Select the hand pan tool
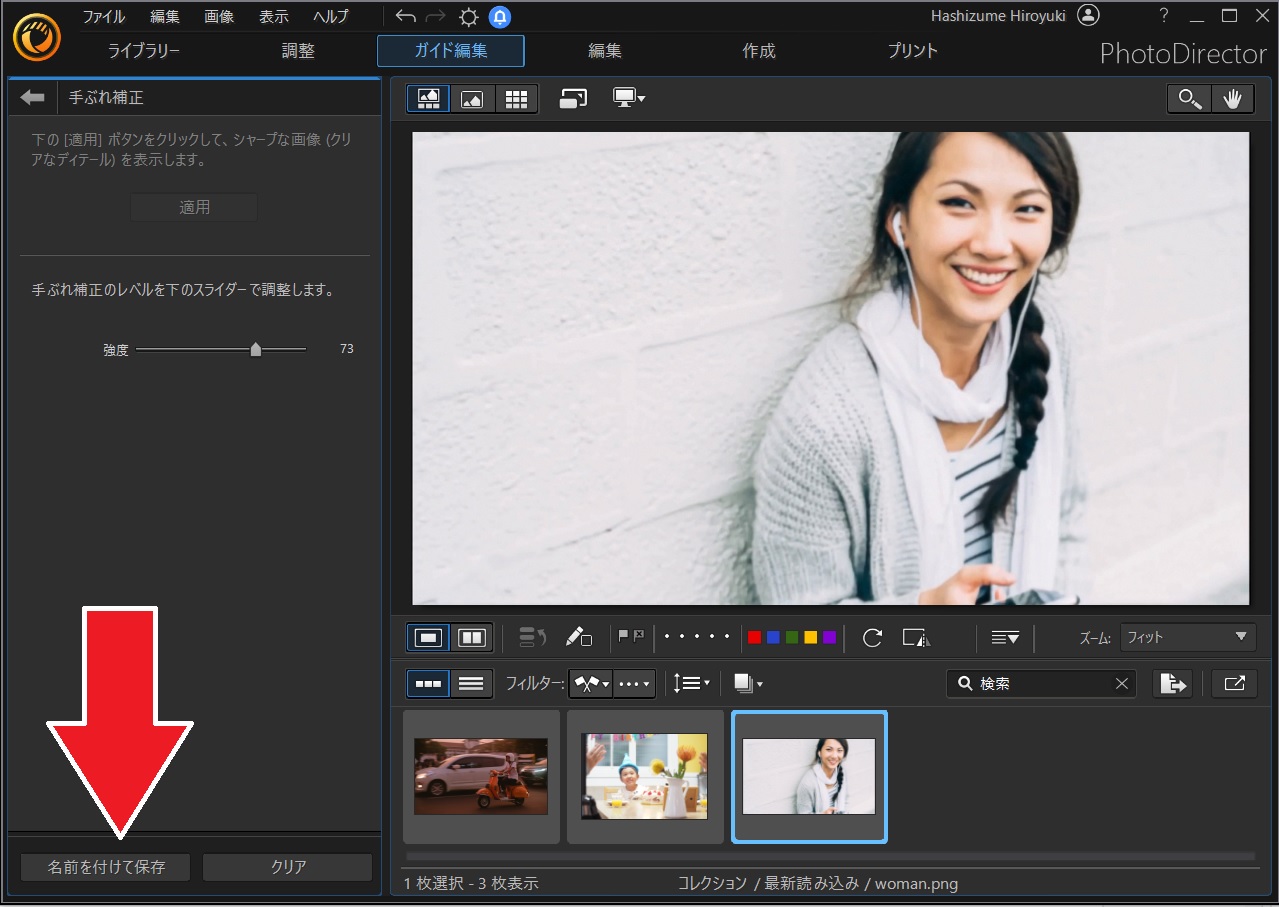1279x907 pixels. pyautogui.click(x=1233, y=98)
